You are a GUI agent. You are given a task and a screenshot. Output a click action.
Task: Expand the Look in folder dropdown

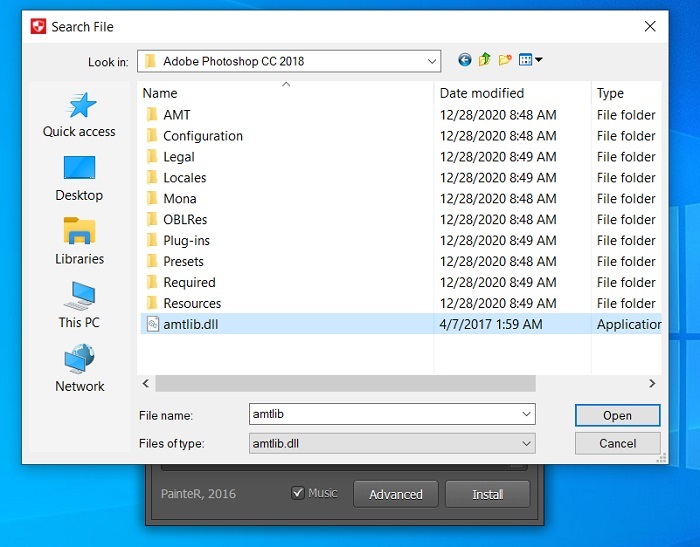432,61
